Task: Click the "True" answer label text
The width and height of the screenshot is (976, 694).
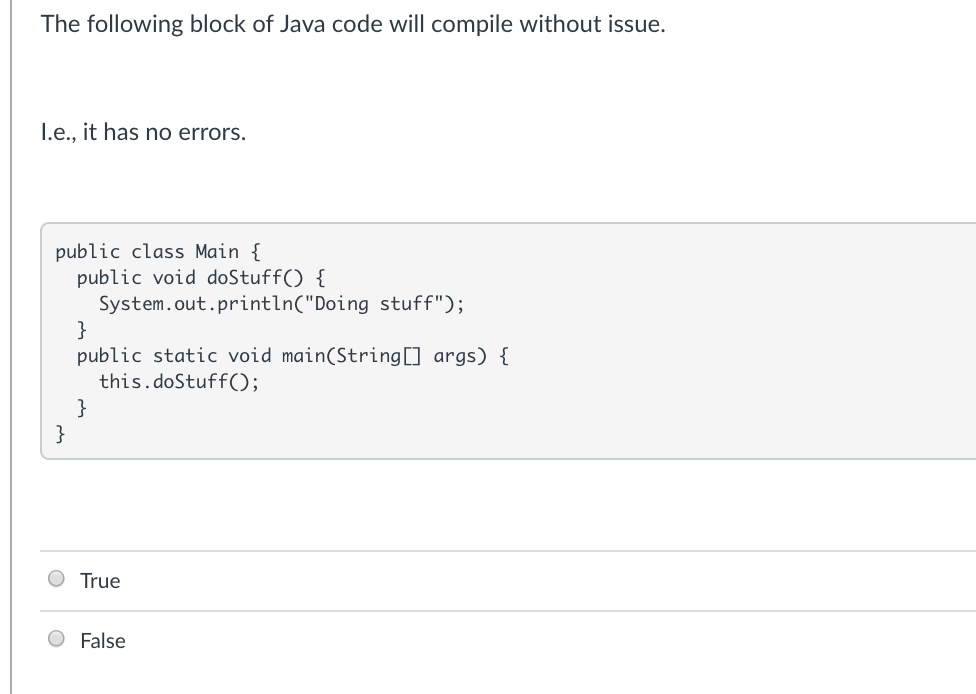Action: [x=100, y=581]
